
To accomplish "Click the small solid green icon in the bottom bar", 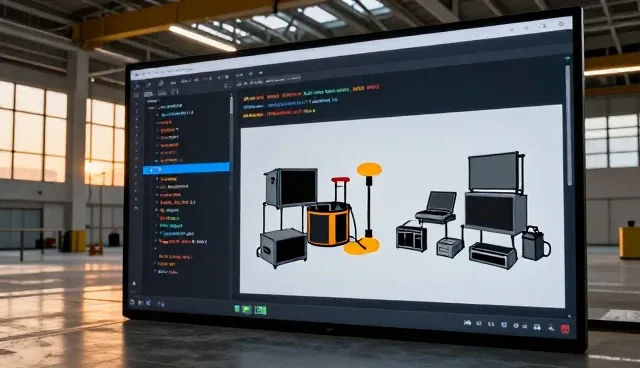I will (x=237, y=309).
